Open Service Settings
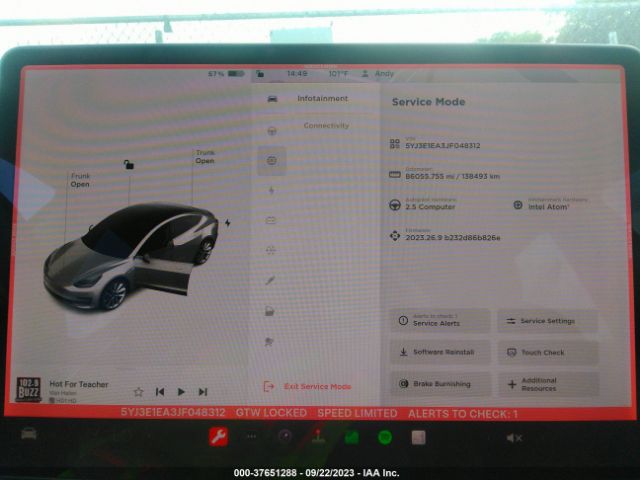This screenshot has height=480, width=640. click(x=548, y=321)
